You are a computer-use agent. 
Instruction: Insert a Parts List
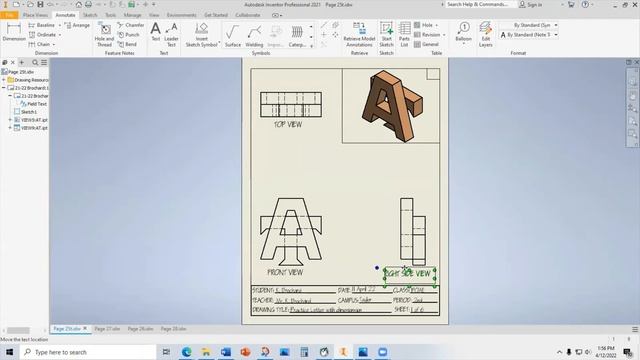pos(404,35)
